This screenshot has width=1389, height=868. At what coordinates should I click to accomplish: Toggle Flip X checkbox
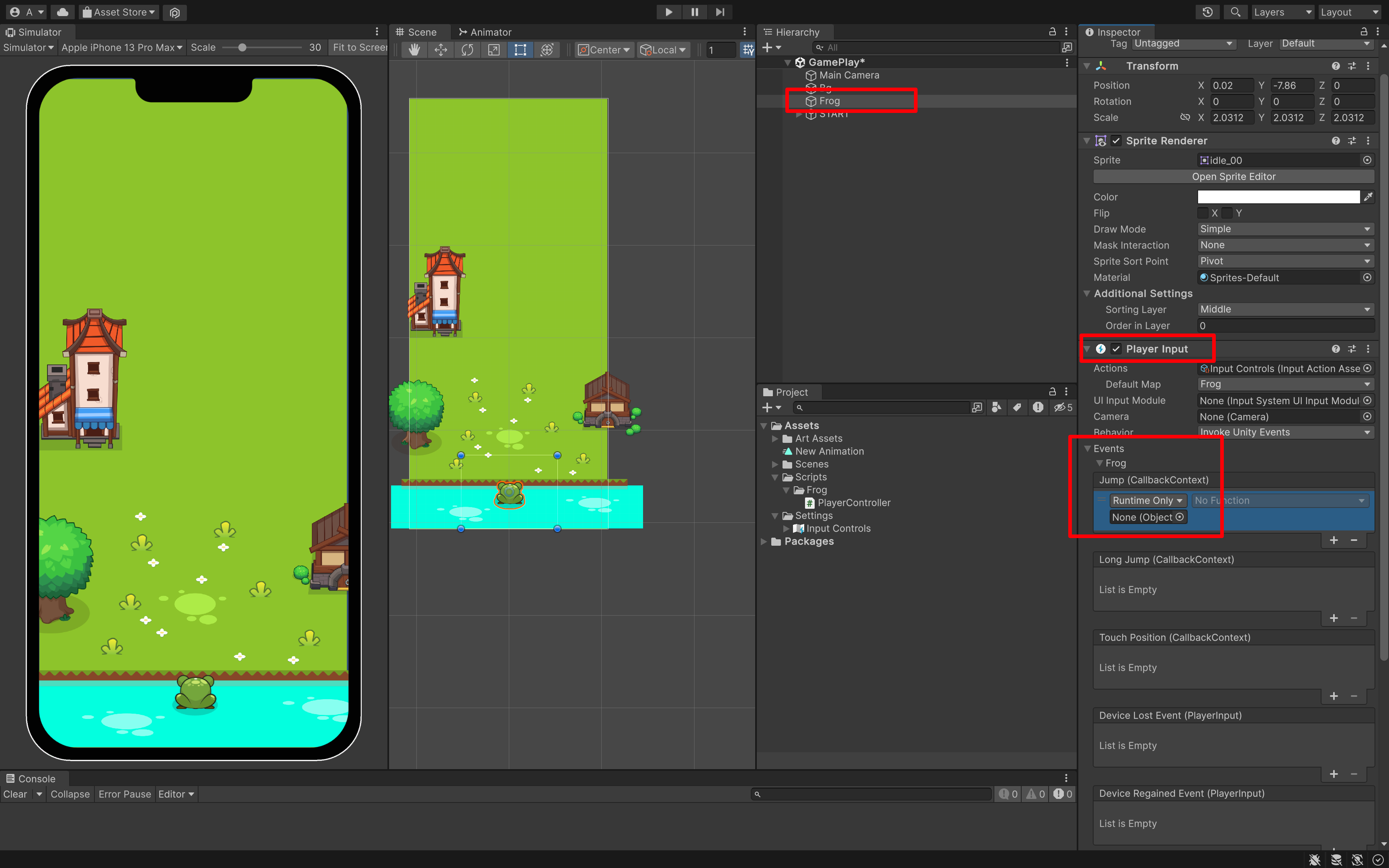click(1203, 213)
